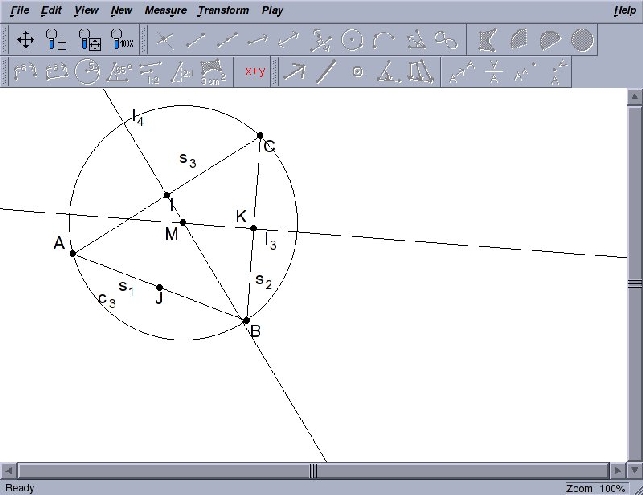Click the horizontal scrollbar thumb

[x=313, y=470]
